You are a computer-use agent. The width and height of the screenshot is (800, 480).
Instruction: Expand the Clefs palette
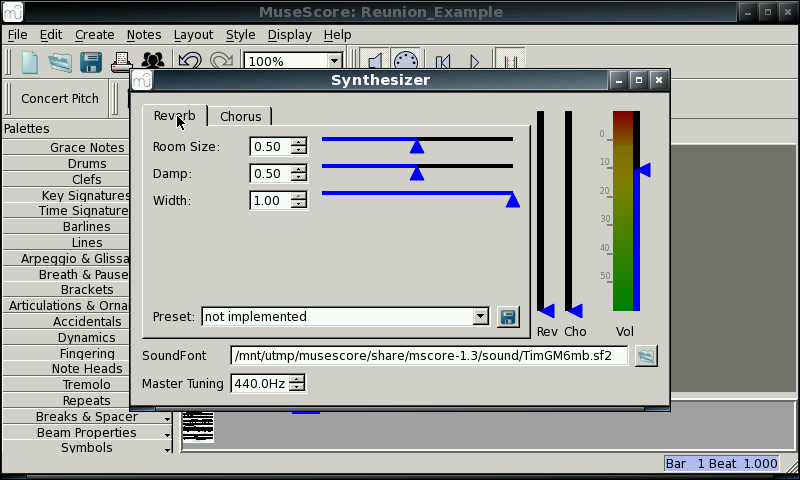tap(66, 180)
